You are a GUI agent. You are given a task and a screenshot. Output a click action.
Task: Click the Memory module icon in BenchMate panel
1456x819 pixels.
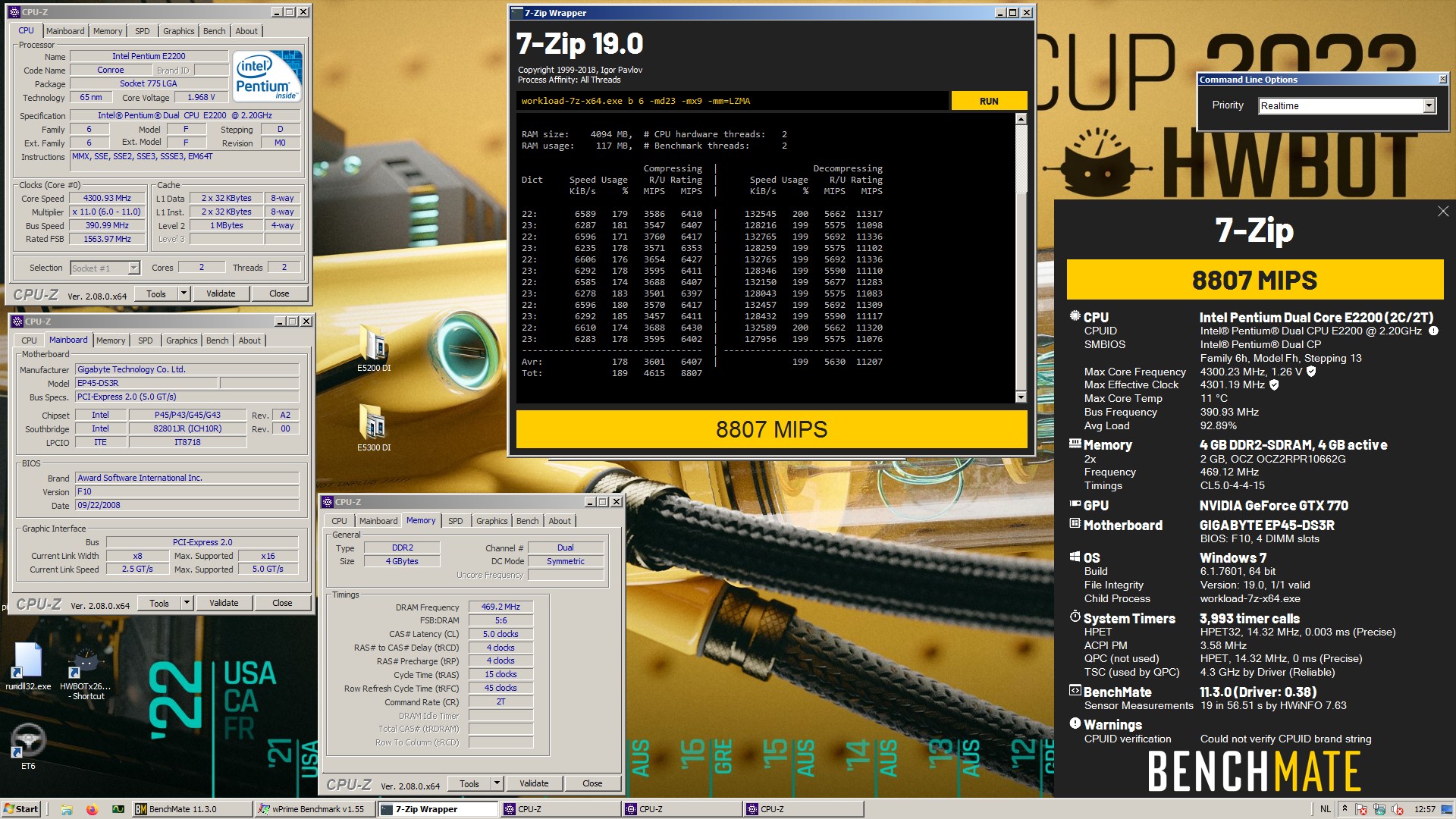1075,444
